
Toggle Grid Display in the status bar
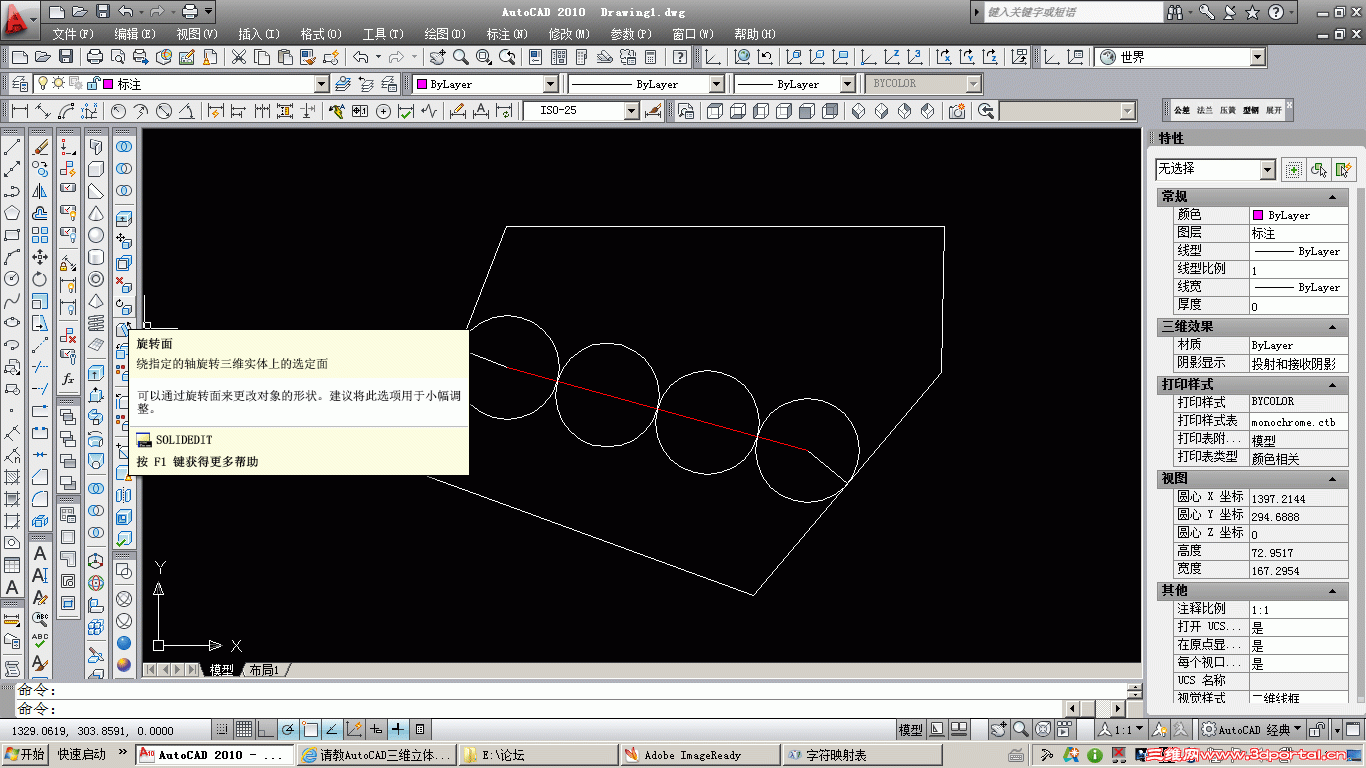(x=243, y=729)
